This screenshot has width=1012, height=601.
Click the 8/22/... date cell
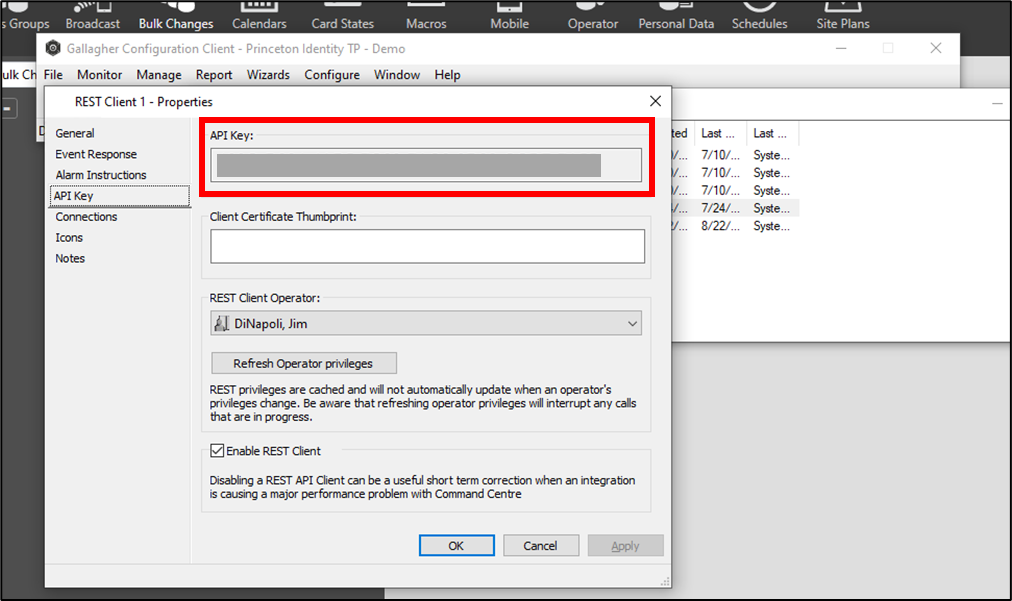[720, 226]
